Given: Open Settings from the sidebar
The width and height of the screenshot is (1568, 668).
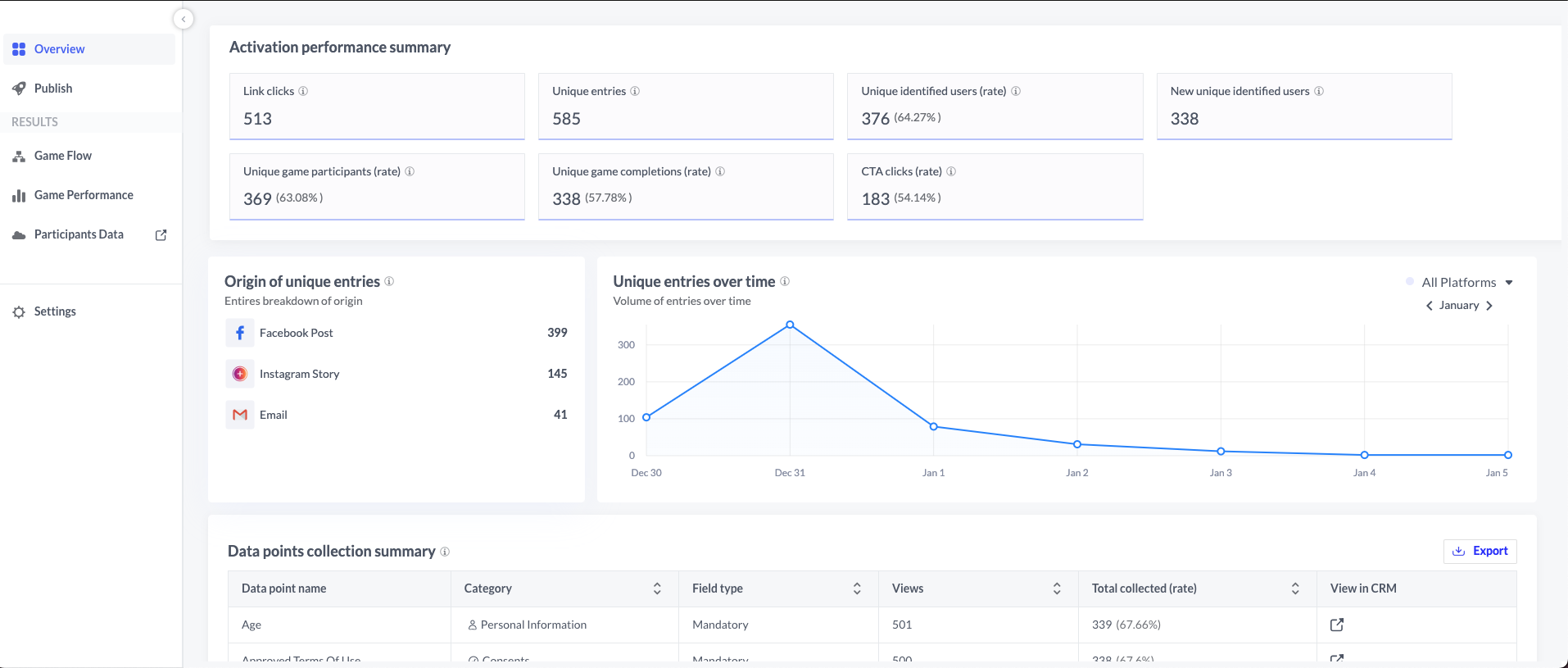Looking at the screenshot, I should click(x=55, y=311).
